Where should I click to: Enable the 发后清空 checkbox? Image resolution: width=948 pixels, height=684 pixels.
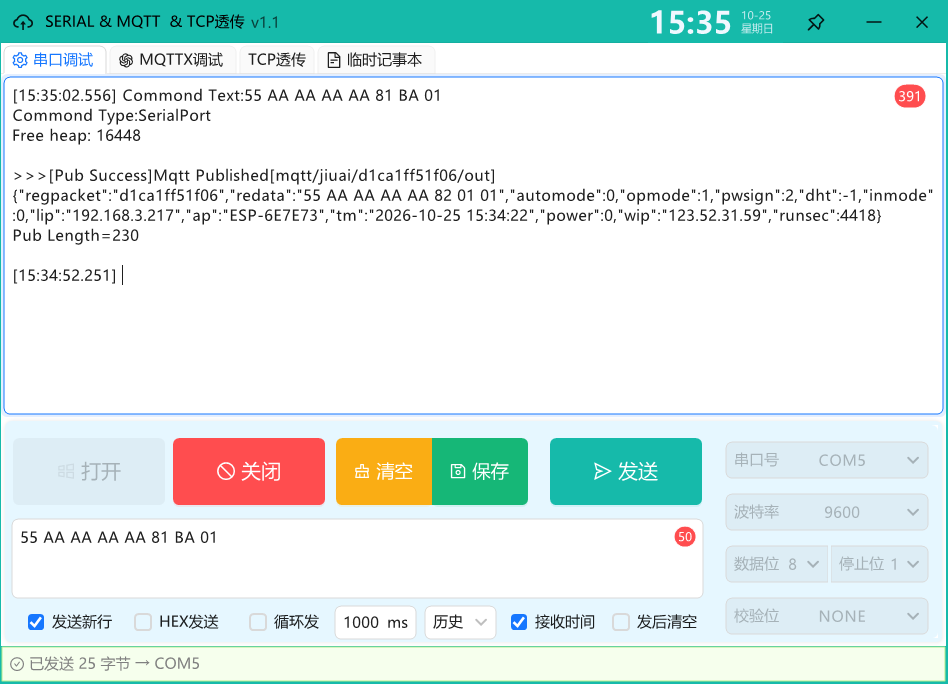tap(621, 622)
